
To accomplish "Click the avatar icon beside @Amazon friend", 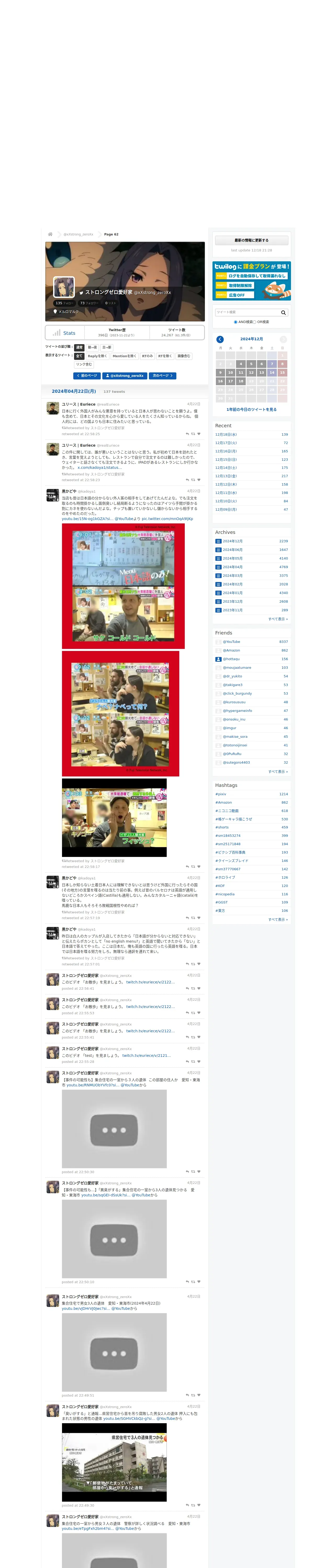I will click(x=218, y=650).
